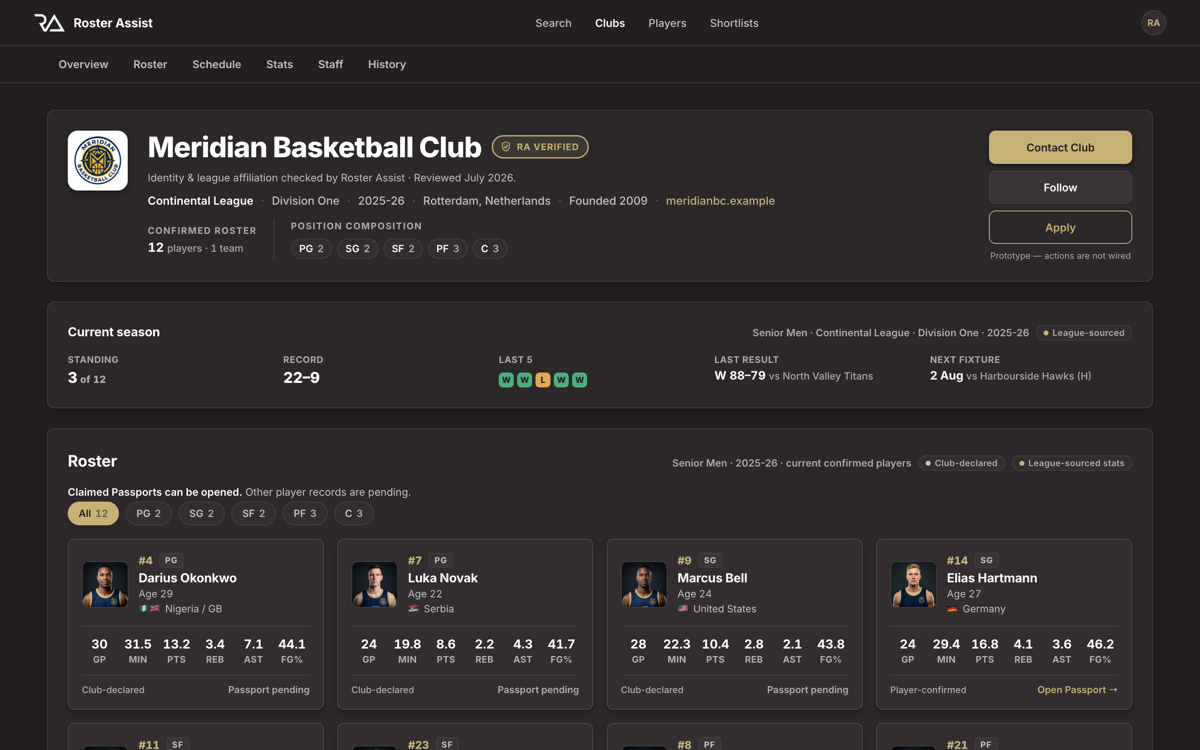Click the 22–9 record value
1200x750 pixels.
click(x=301, y=378)
